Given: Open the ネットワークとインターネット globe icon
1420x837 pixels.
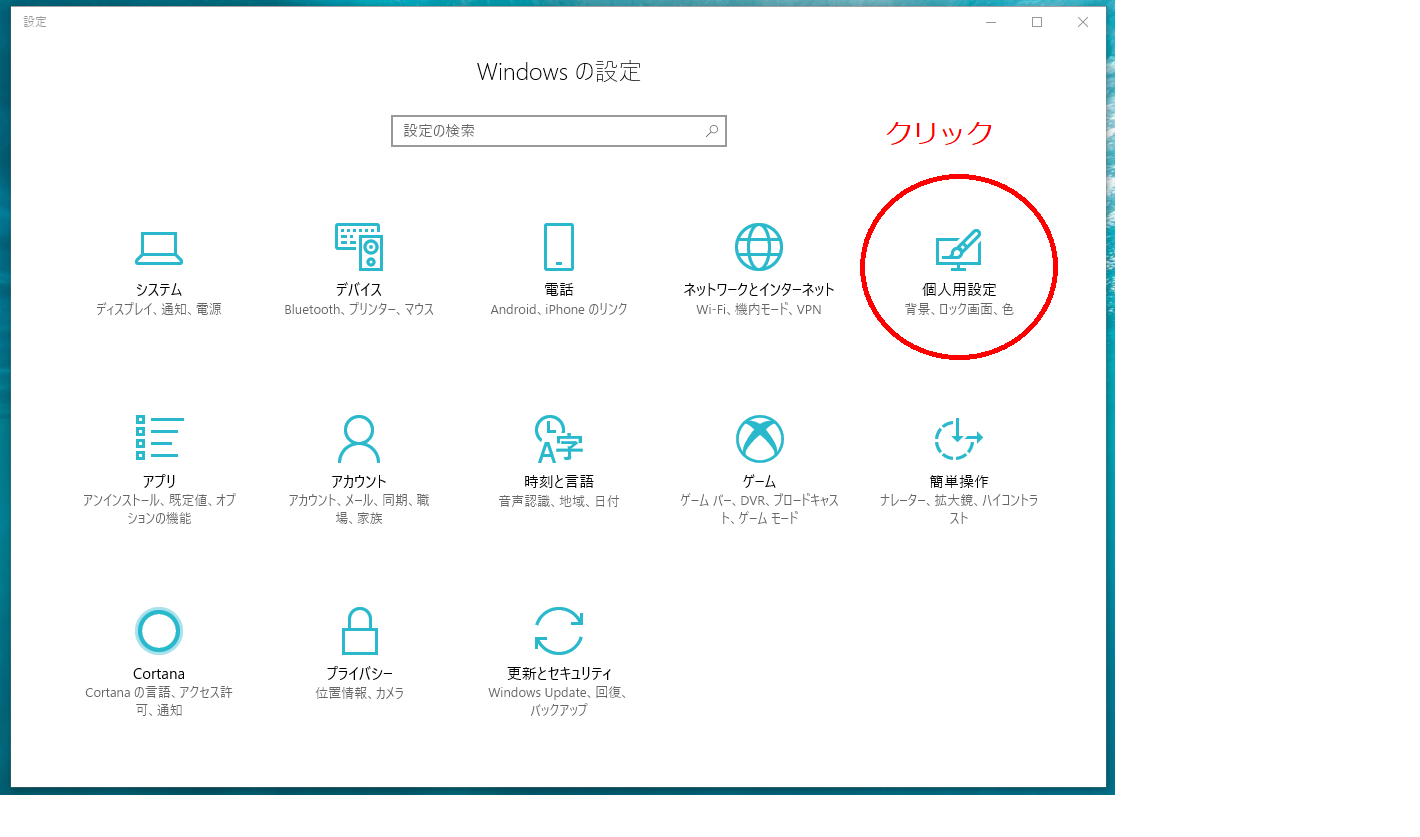Looking at the screenshot, I should coord(759,247).
